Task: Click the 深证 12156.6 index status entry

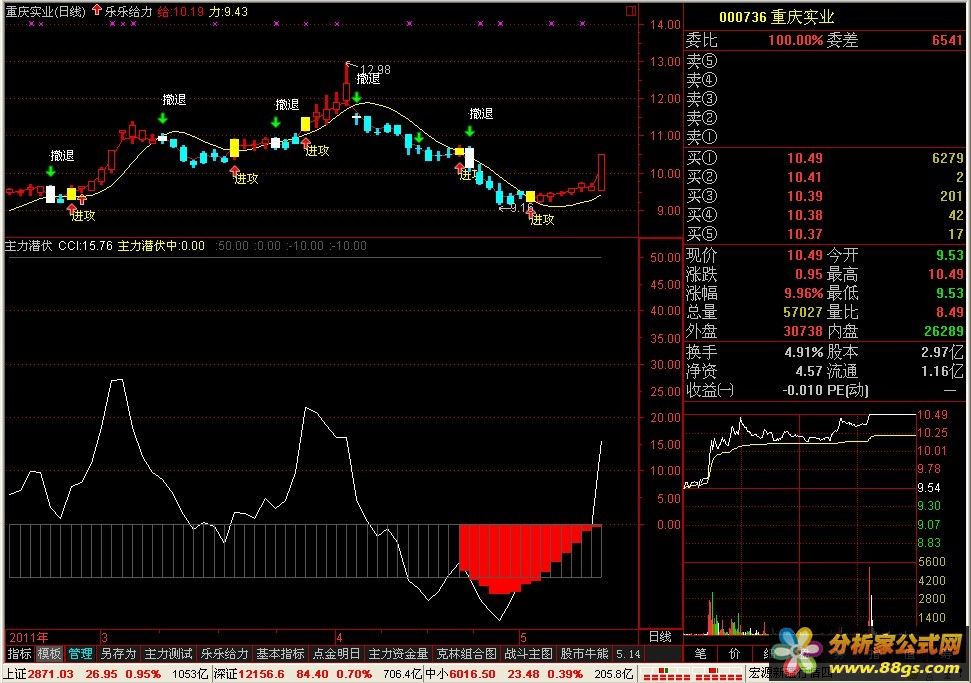Action: [x=317, y=674]
